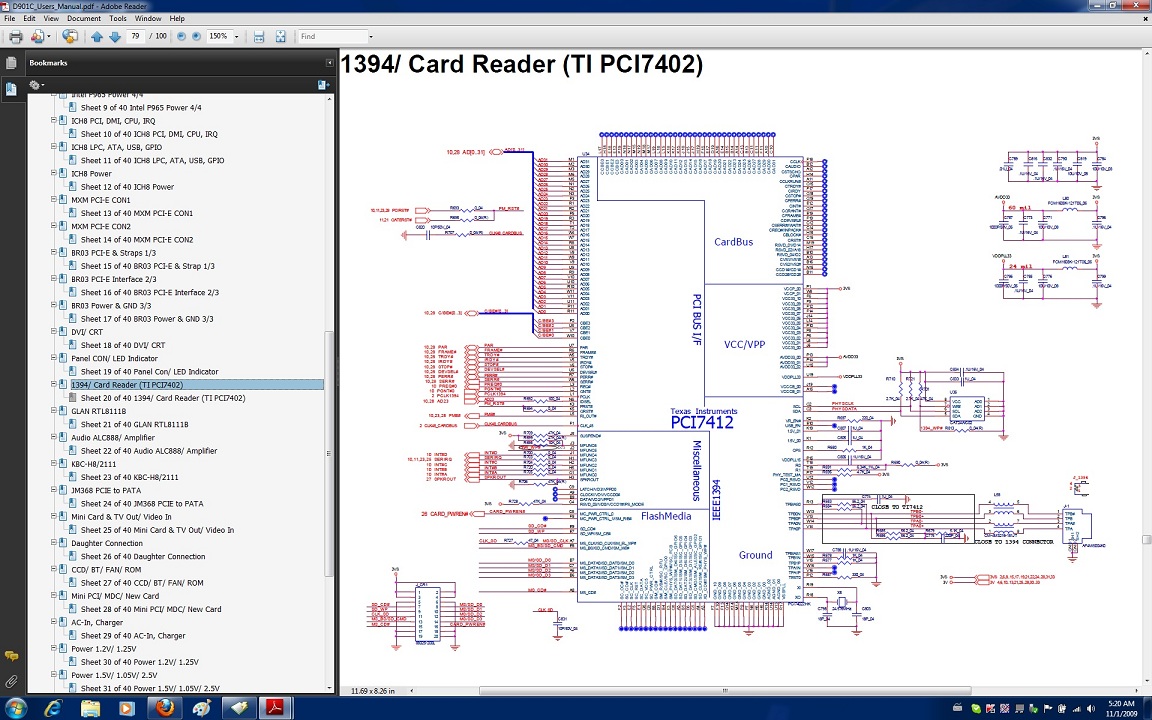The image size is (1152, 720).
Task: Click the zoom out minus icon
Action: [181, 36]
